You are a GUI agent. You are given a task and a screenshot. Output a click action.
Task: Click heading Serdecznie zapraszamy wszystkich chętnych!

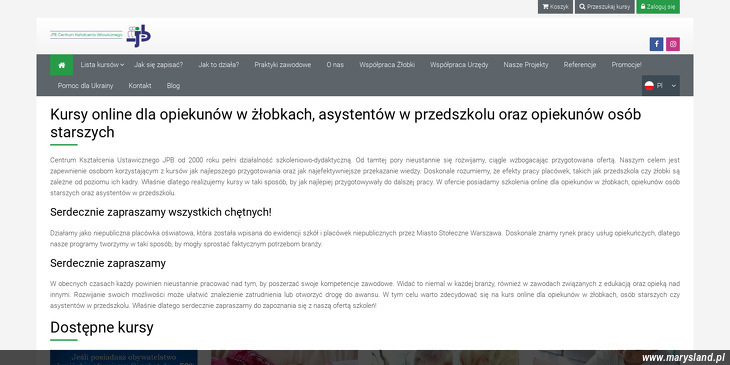tap(161, 212)
